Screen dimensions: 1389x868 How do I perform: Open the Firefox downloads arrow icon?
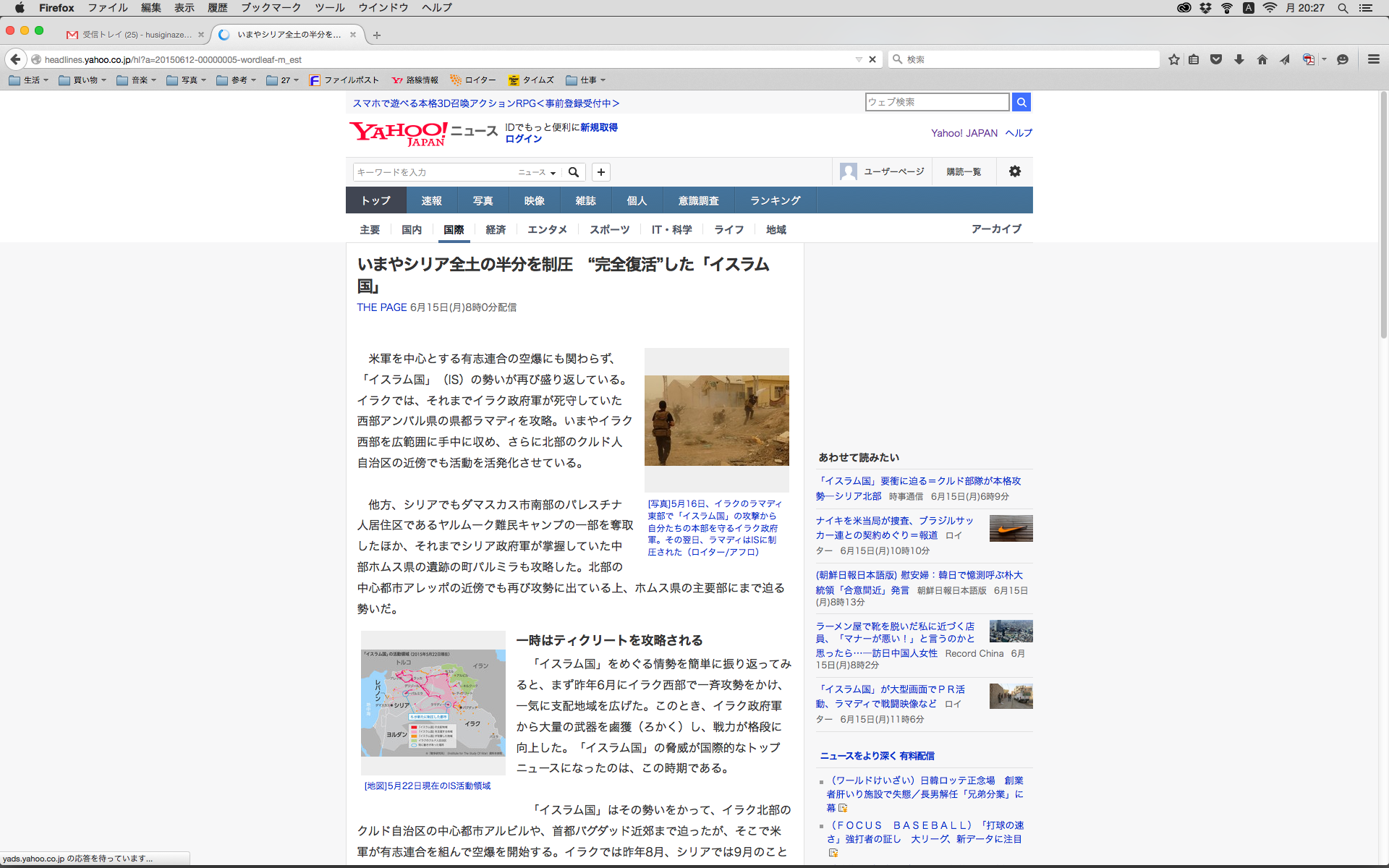coord(1239,59)
